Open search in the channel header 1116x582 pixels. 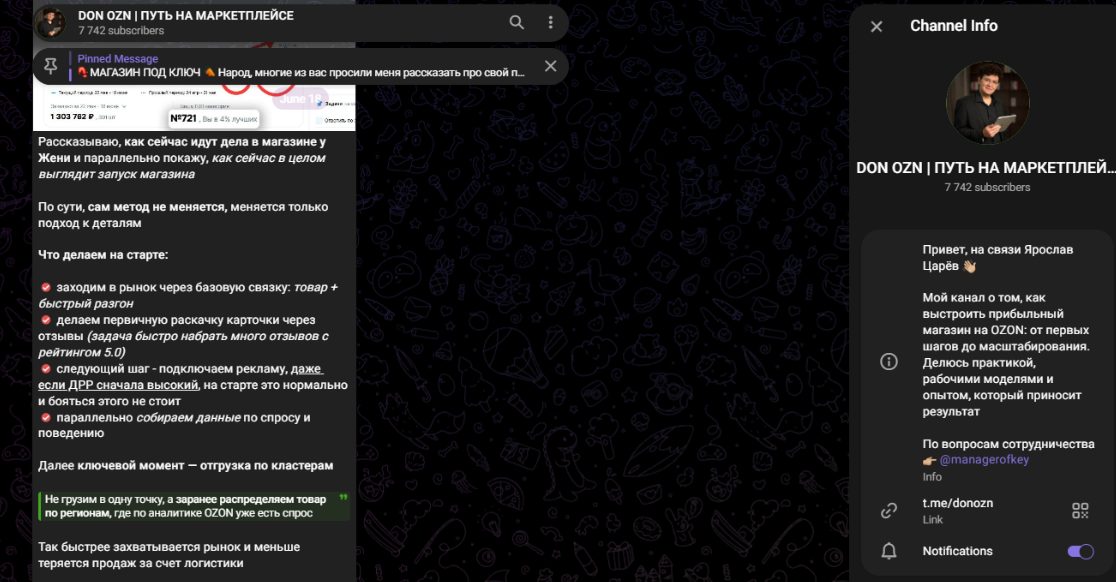point(517,23)
